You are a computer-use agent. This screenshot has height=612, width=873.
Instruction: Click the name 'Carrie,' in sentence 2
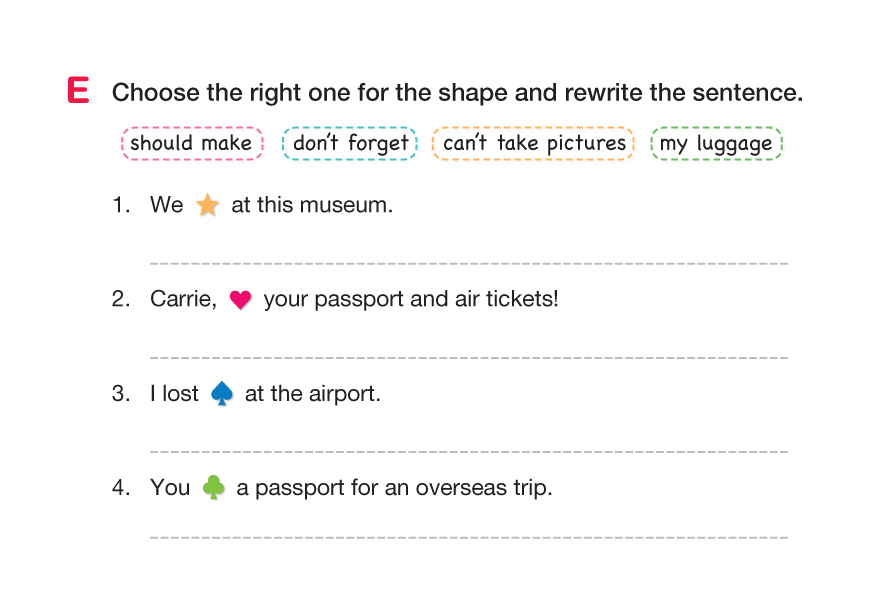click(183, 299)
